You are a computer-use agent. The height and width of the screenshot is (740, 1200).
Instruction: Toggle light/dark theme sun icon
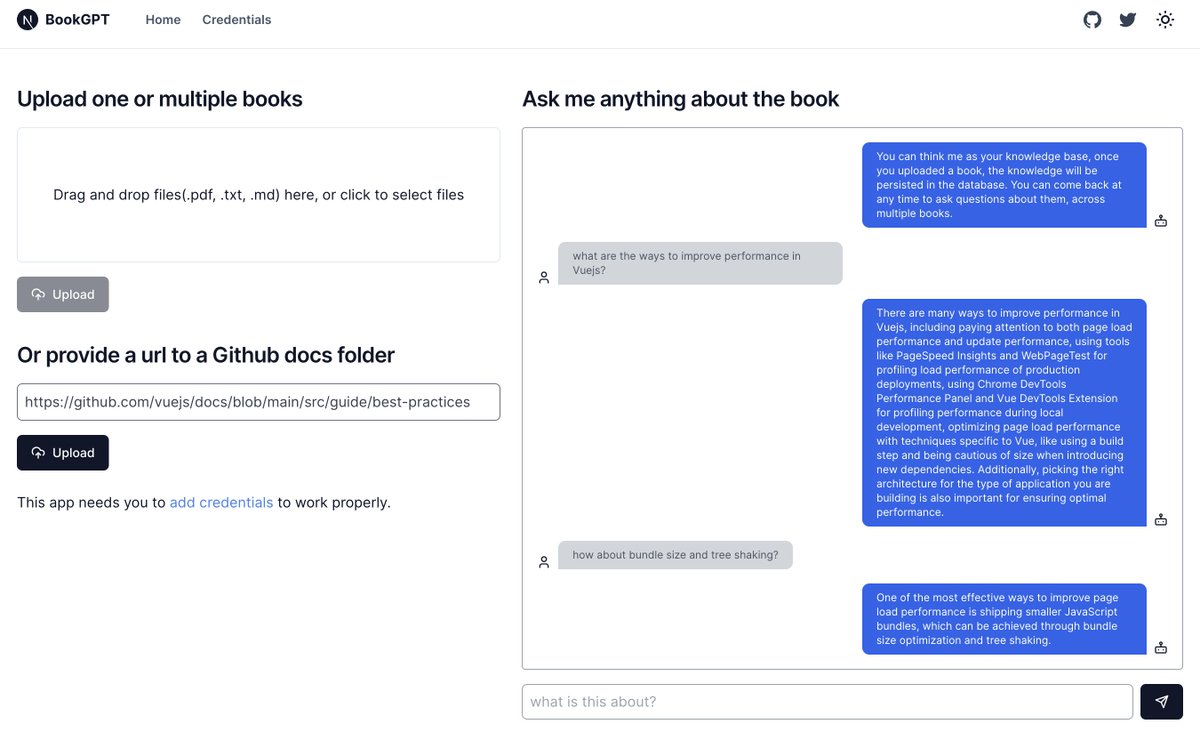pyautogui.click(x=1165, y=20)
